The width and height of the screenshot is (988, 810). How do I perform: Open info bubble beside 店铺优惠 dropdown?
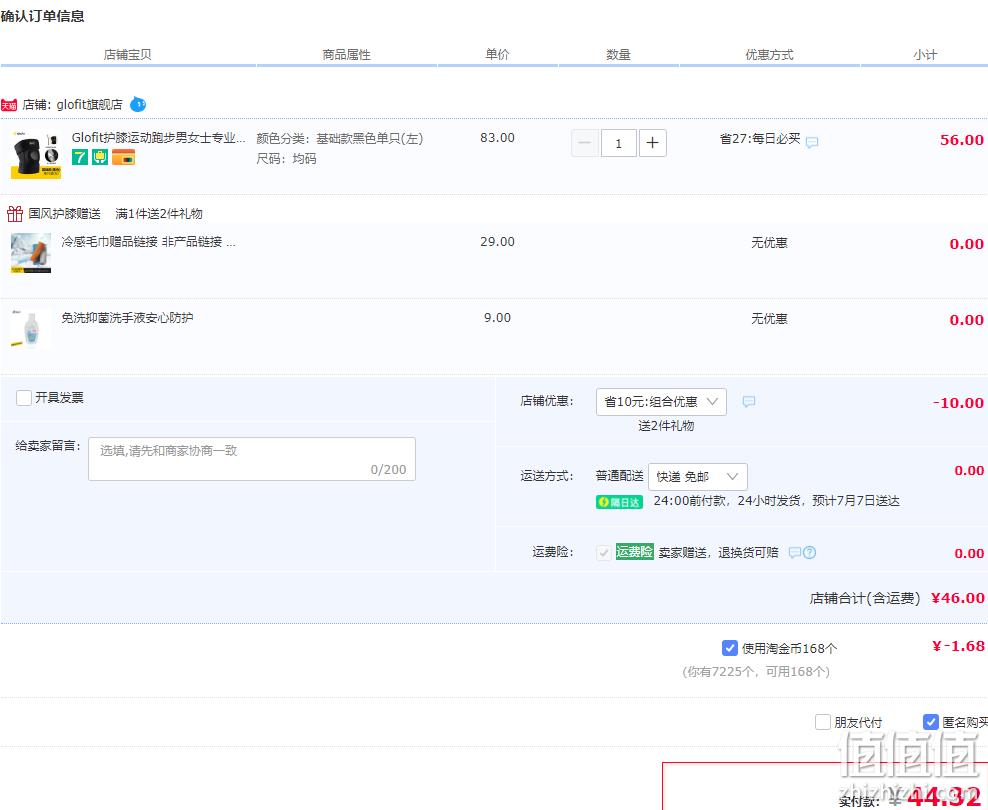[749, 401]
